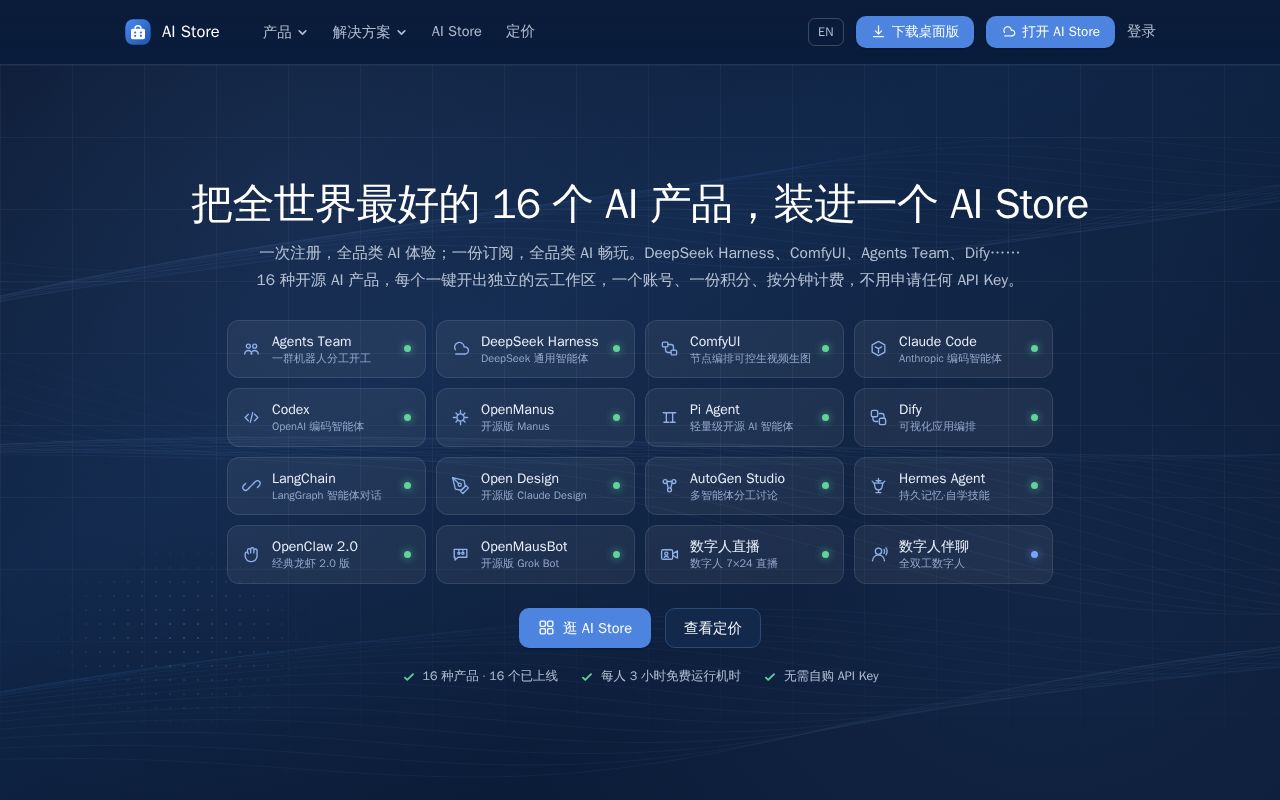Select the ComfyUI card title

click(x=715, y=342)
